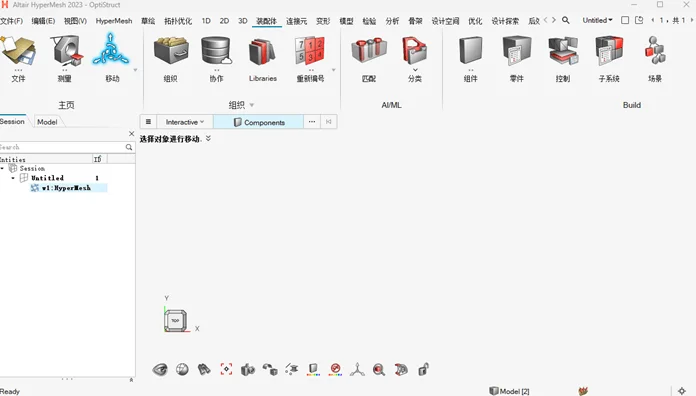Click the browser Search field
696x396 pixels.
point(63,147)
